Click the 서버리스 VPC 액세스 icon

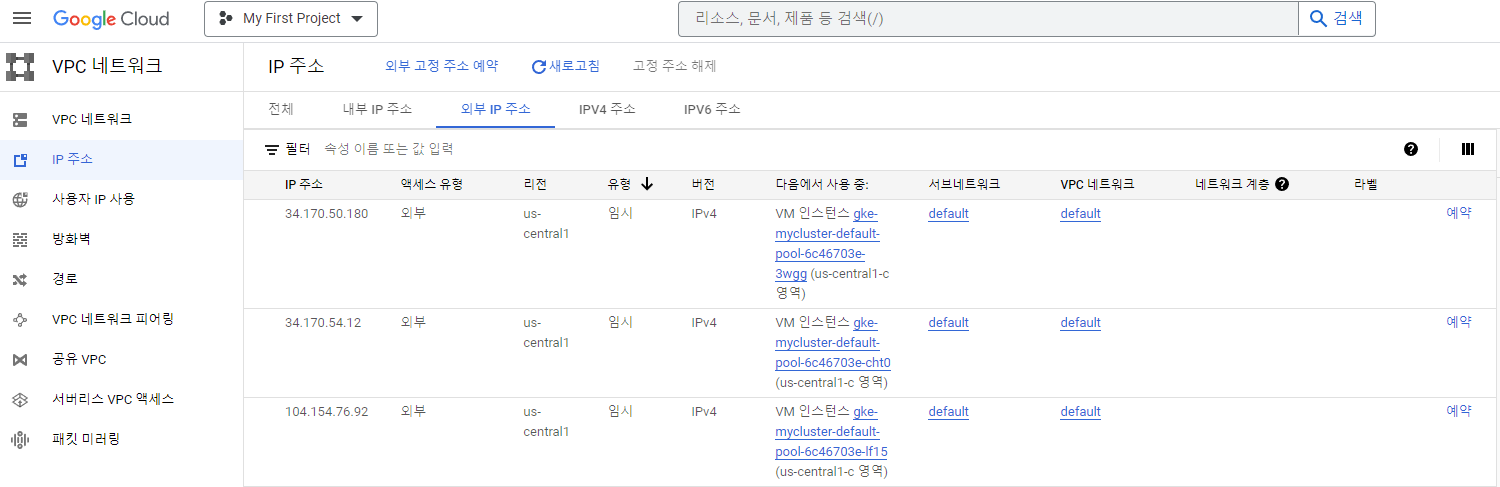pyautogui.click(x=19, y=400)
